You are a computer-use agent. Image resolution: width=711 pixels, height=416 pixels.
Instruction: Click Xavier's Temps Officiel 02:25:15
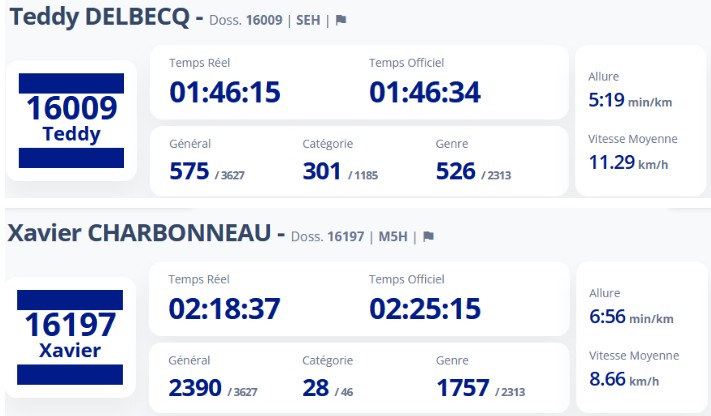[425, 308]
